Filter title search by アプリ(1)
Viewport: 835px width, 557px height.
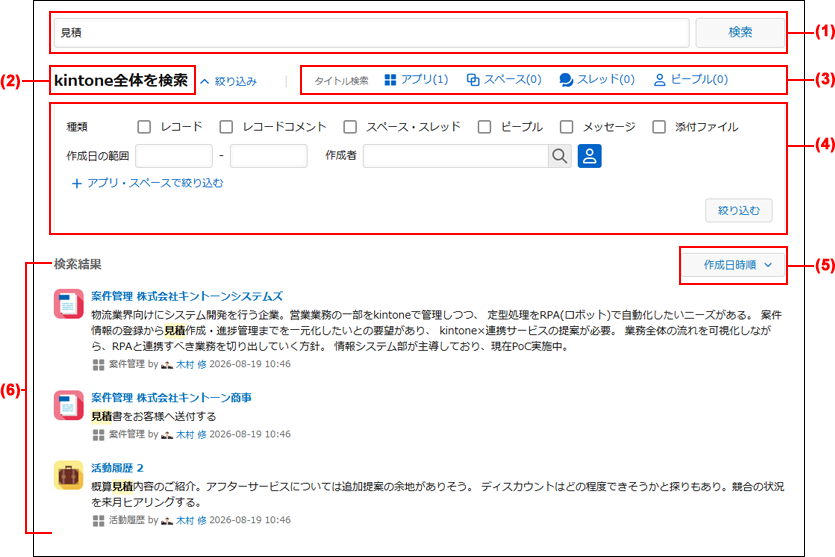416,80
